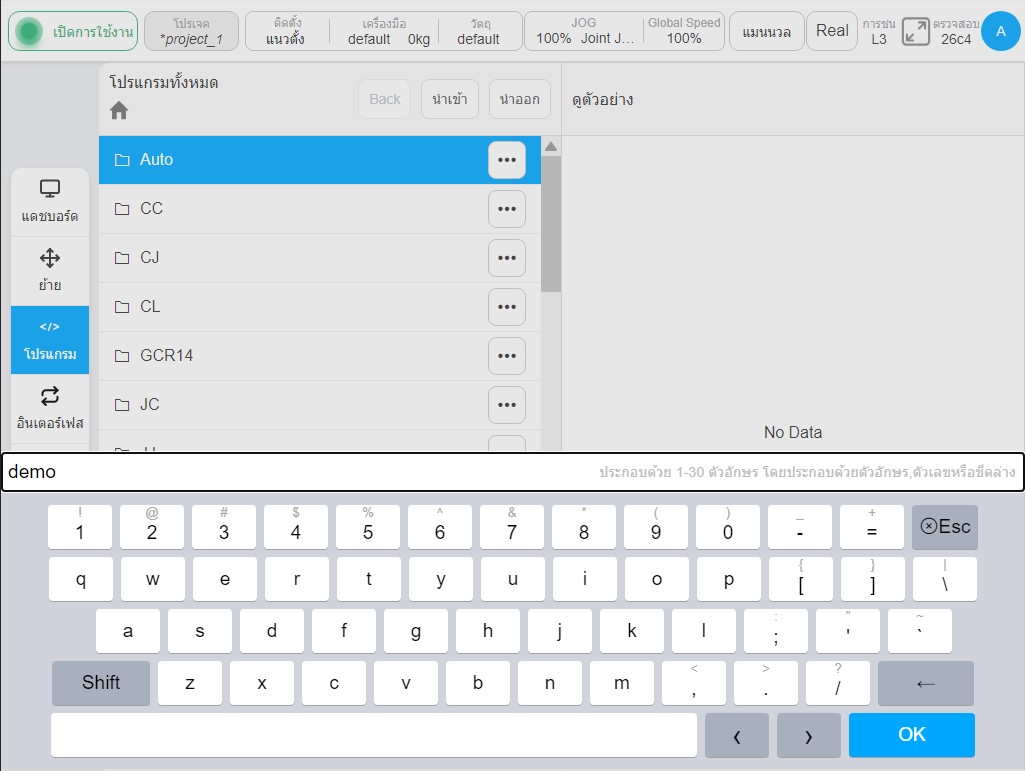
Task: Select the JC folder row
Action: pos(320,405)
